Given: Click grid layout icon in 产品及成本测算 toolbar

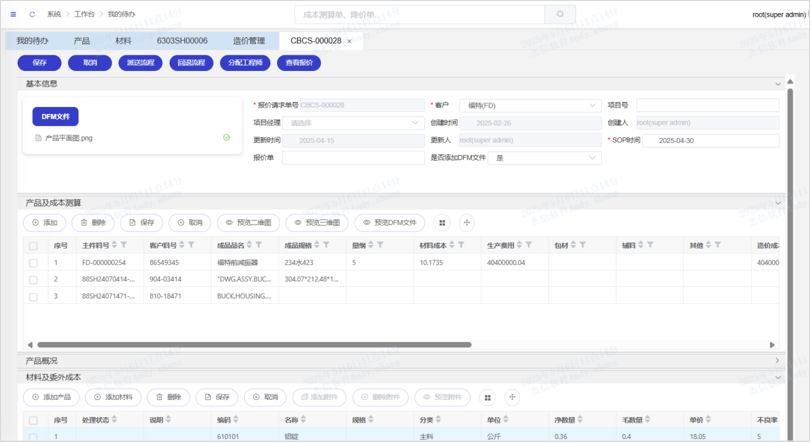Looking at the screenshot, I should [x=442, y=223].
